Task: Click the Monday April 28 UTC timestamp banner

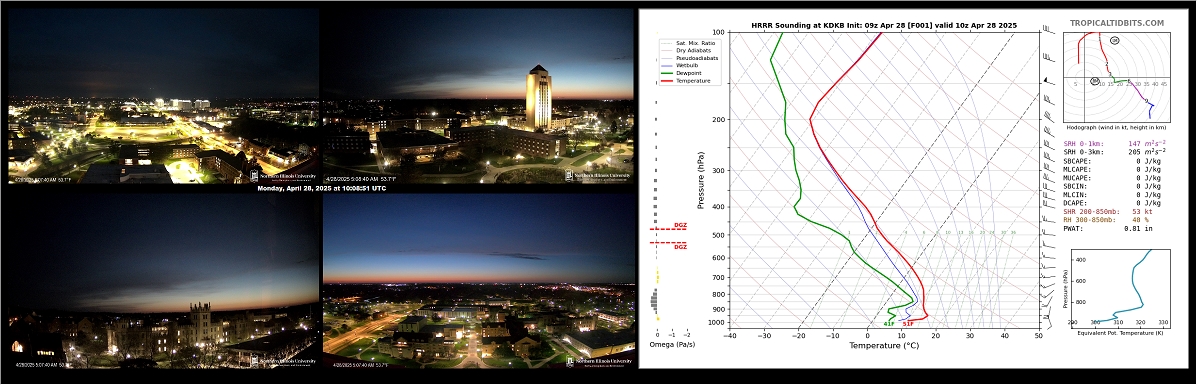Action: click(x=321, y=188)
